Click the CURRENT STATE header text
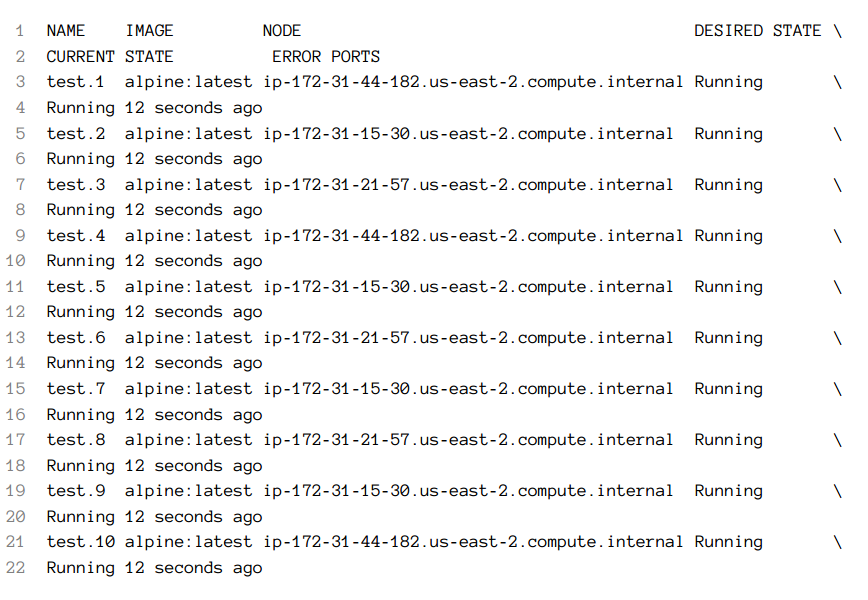868x600 pixels. [110, 56]
